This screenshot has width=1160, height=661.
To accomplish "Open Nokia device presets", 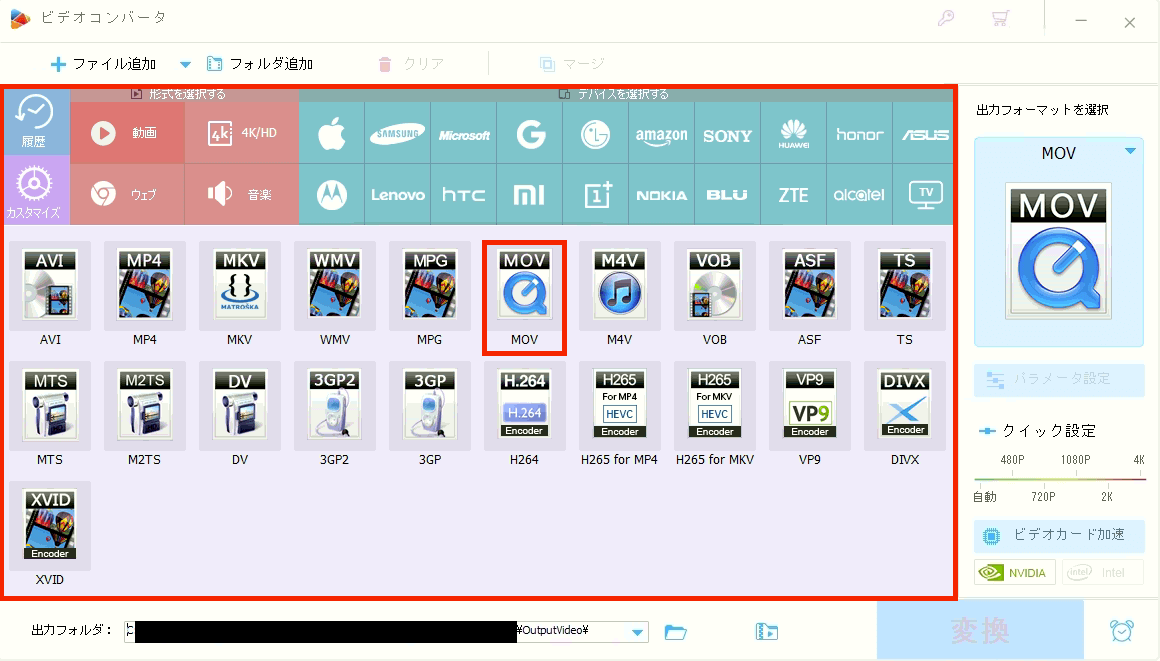I will 661,195.
